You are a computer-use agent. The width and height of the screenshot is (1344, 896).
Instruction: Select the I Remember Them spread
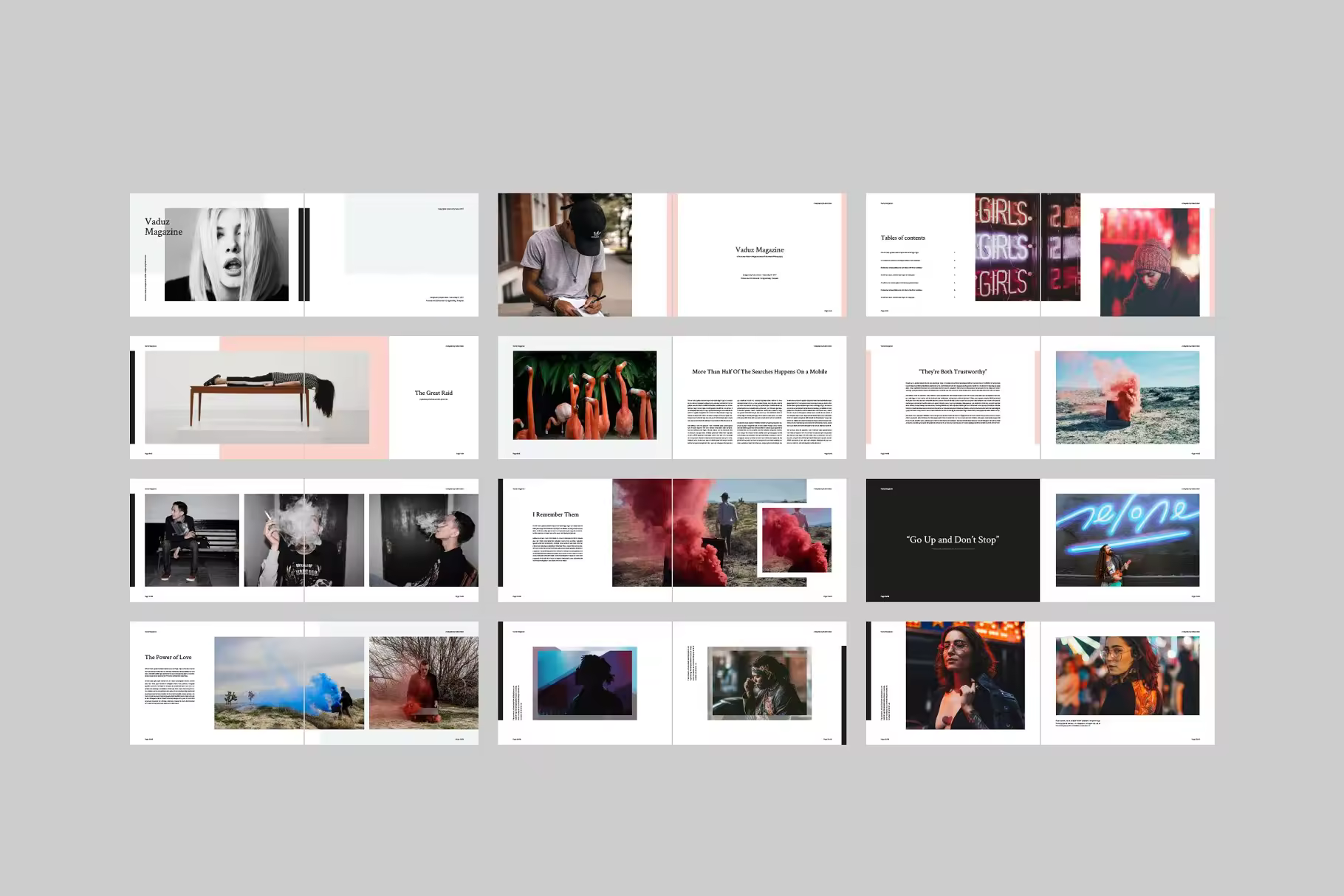coord(672,540)
